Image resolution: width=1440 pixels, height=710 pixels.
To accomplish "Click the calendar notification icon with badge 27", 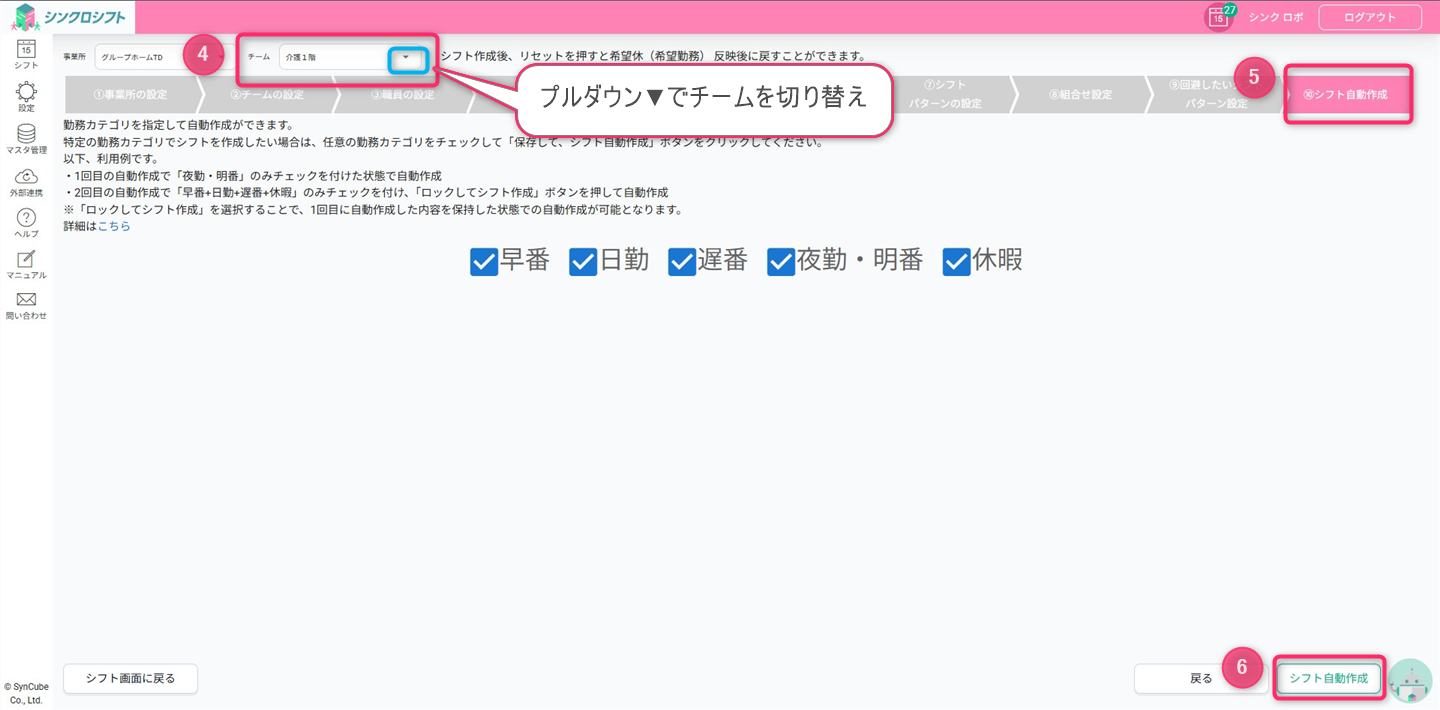I will [x=1218, y=17].
